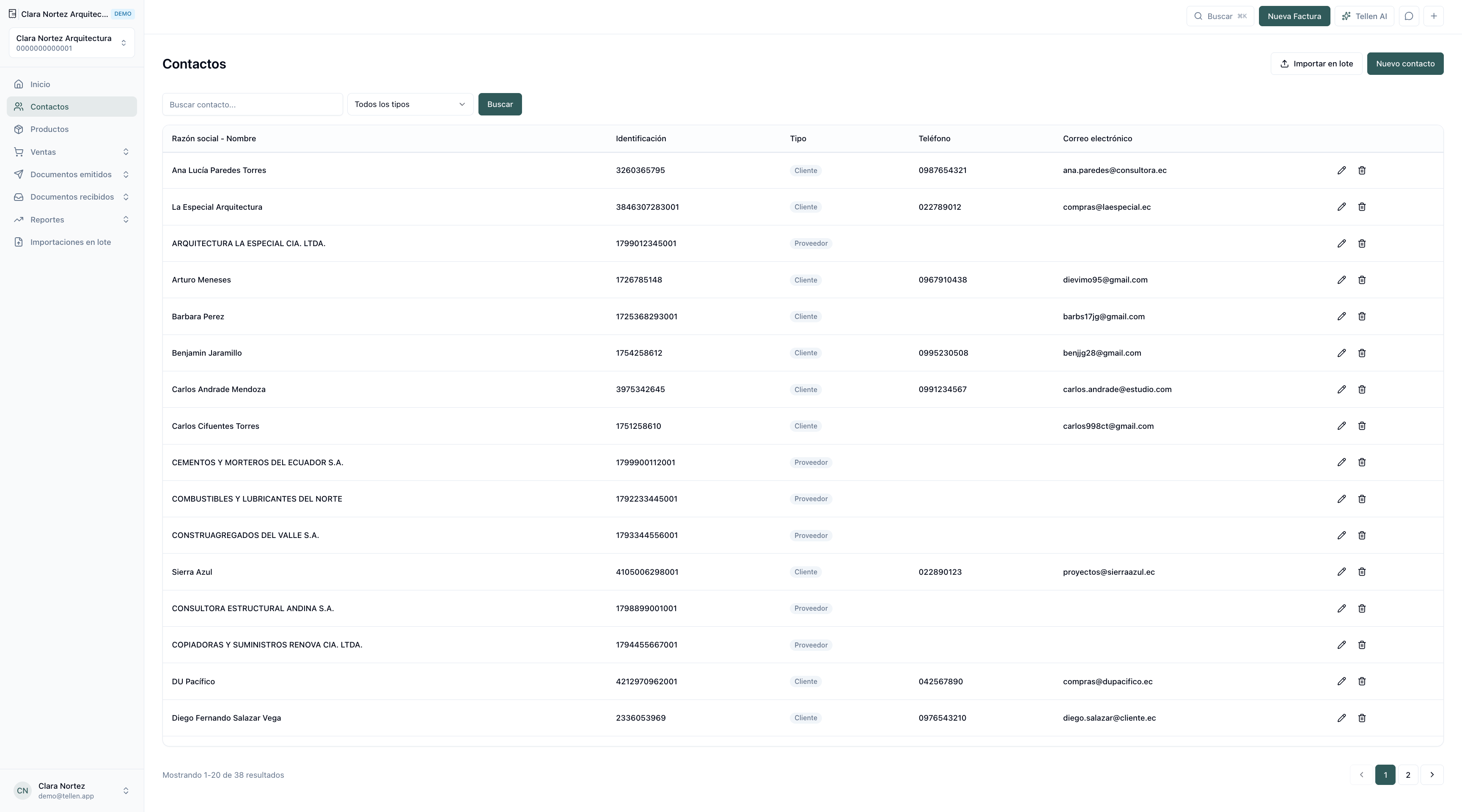Click email carlos.andrade@estudio.com
The height and width of the screenshot is (812, 1462).
click(x=1117, y=389)
